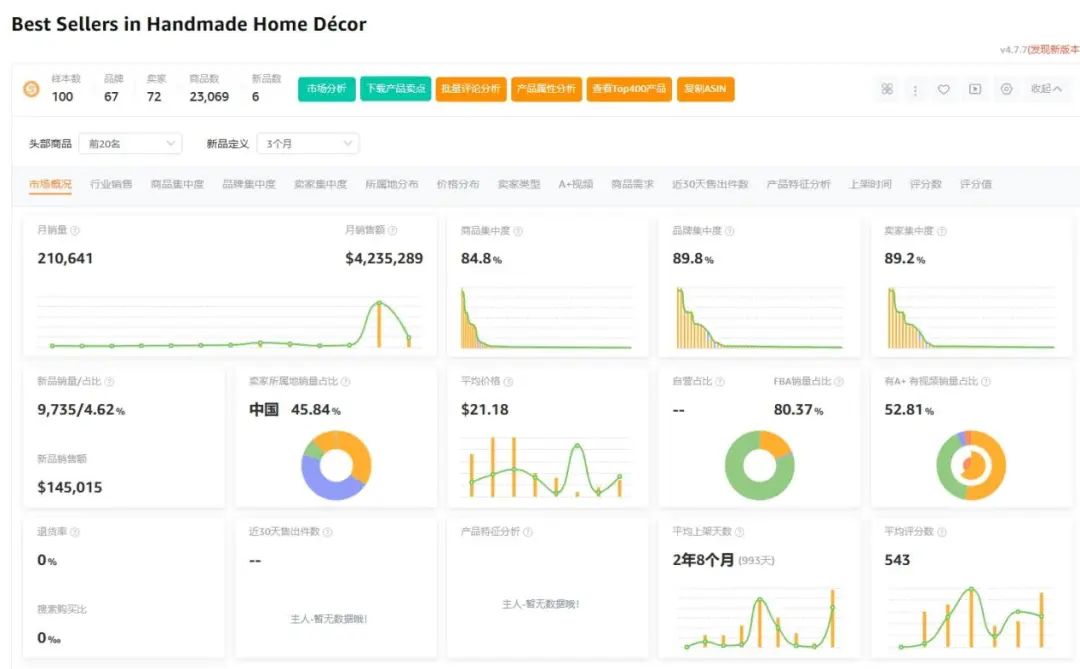The height and width of the screenshot is (669, 1080).
Task: Click help icon beside 品牌集中度 card title
Action: click(729, 231)
